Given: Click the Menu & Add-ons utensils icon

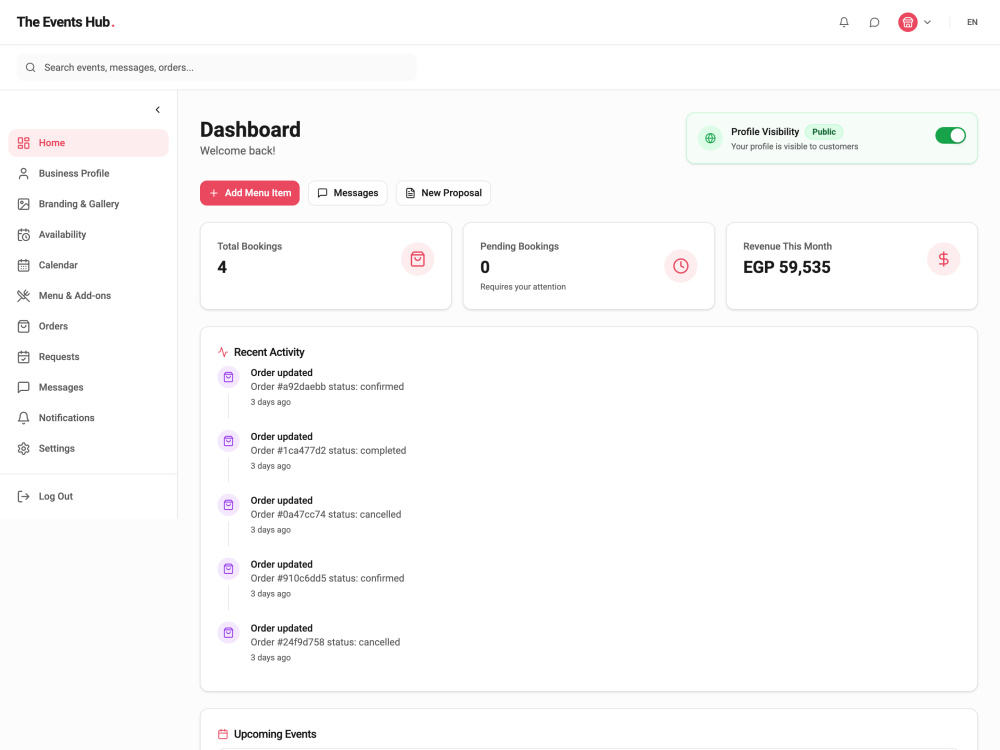Looking at the screenshot, I should [x=24, y=296].
